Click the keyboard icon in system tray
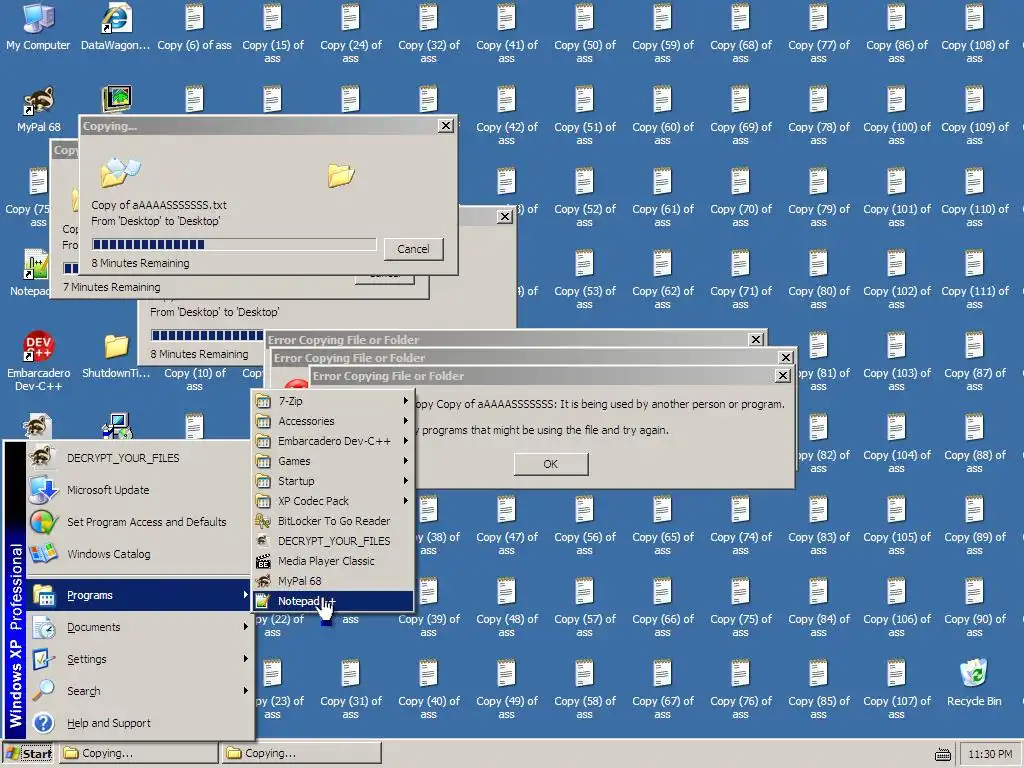Viewport: 1024px width, 768px height. (x=942, y=754)
